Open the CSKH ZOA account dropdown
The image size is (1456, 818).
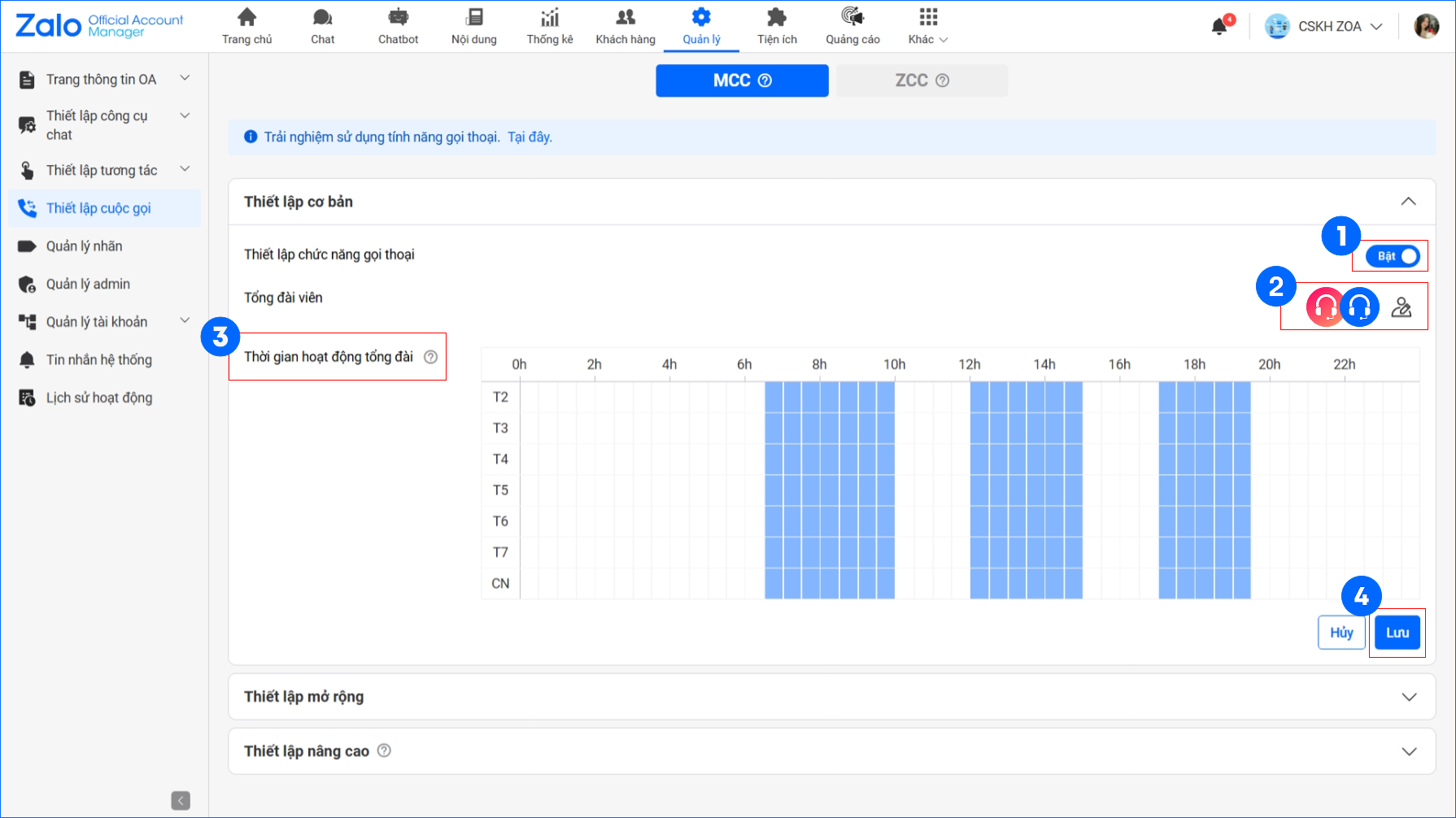[x=1323, y=26]
